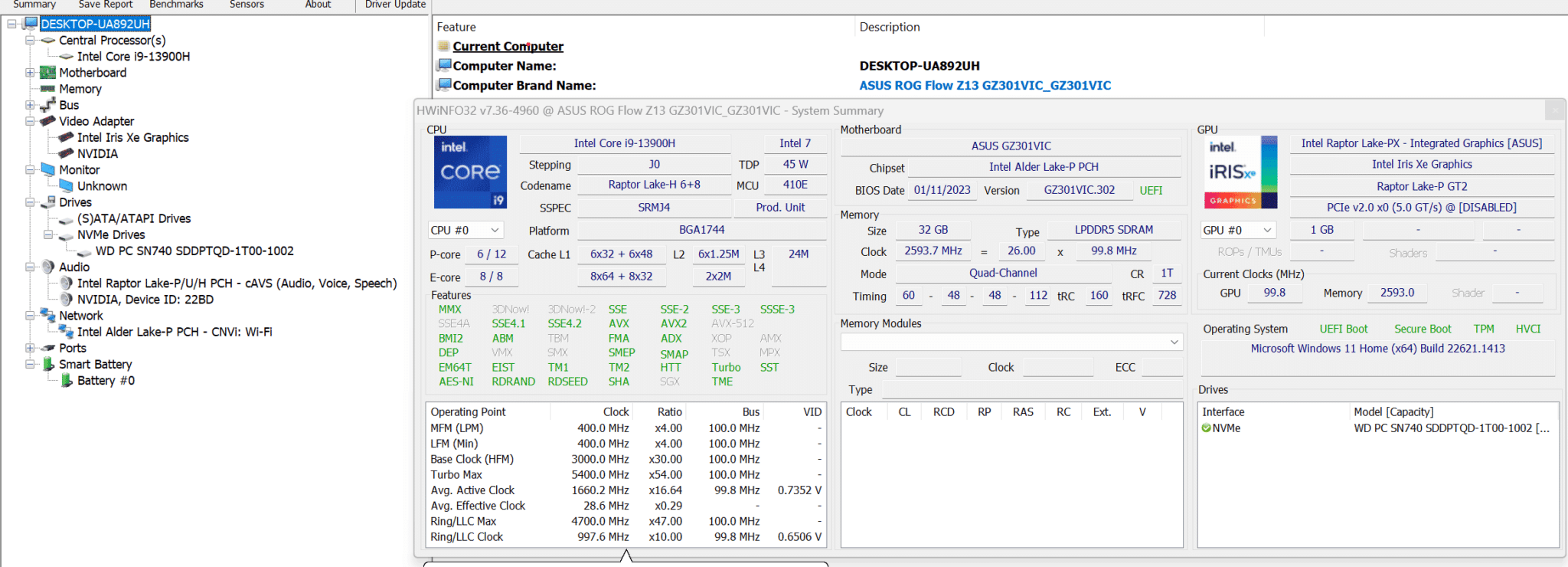The height and width of the screenshot is (567, 1568).
Task: Click the green battery icon beside Battery #0
Action: [67, 380]
